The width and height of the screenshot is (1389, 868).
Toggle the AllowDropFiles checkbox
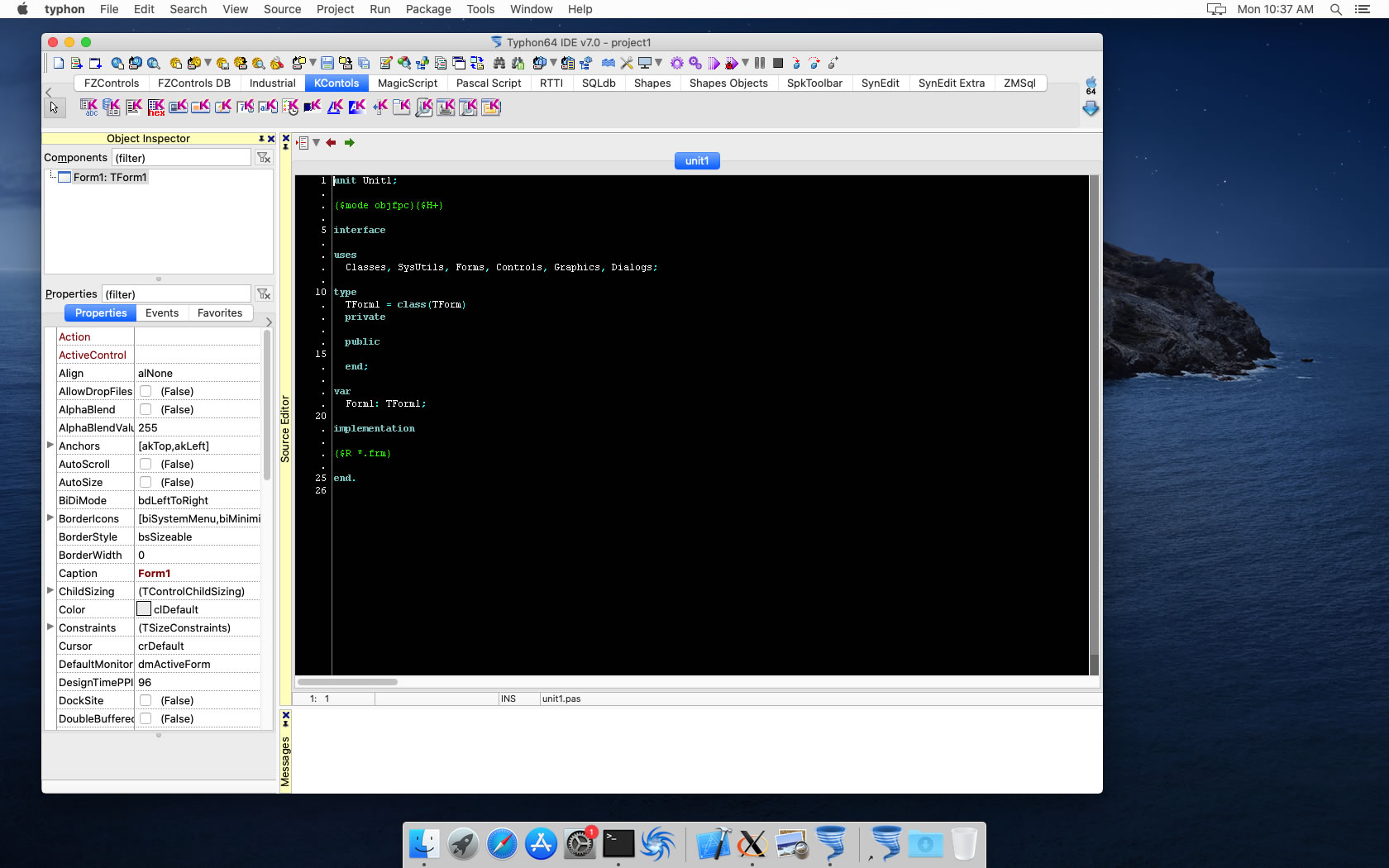[146, 391]
